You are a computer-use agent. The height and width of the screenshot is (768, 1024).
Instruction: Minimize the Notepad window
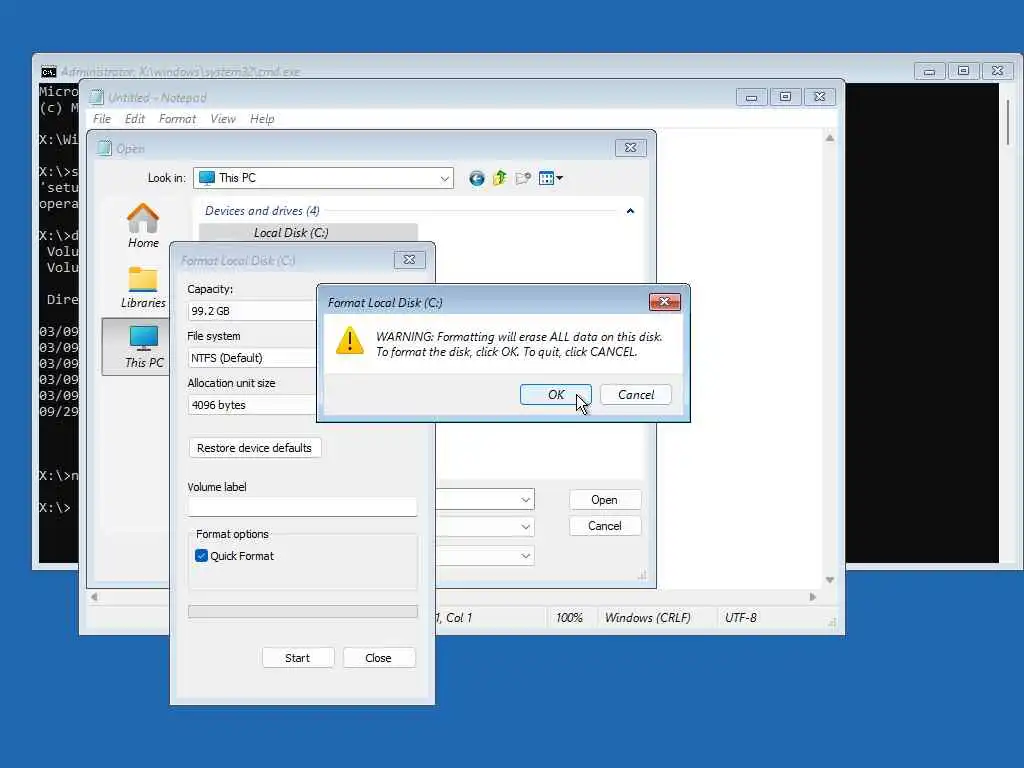(752, 97)
